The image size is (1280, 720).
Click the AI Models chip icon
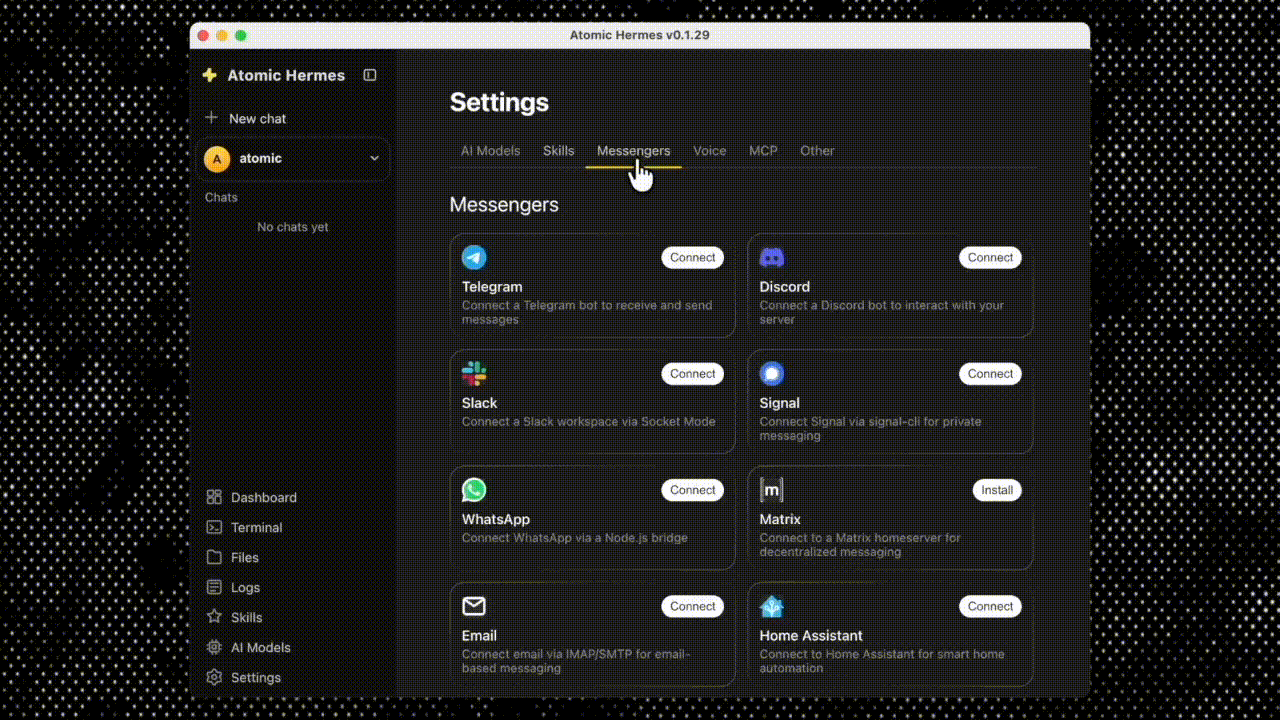[x=214, y=647]
